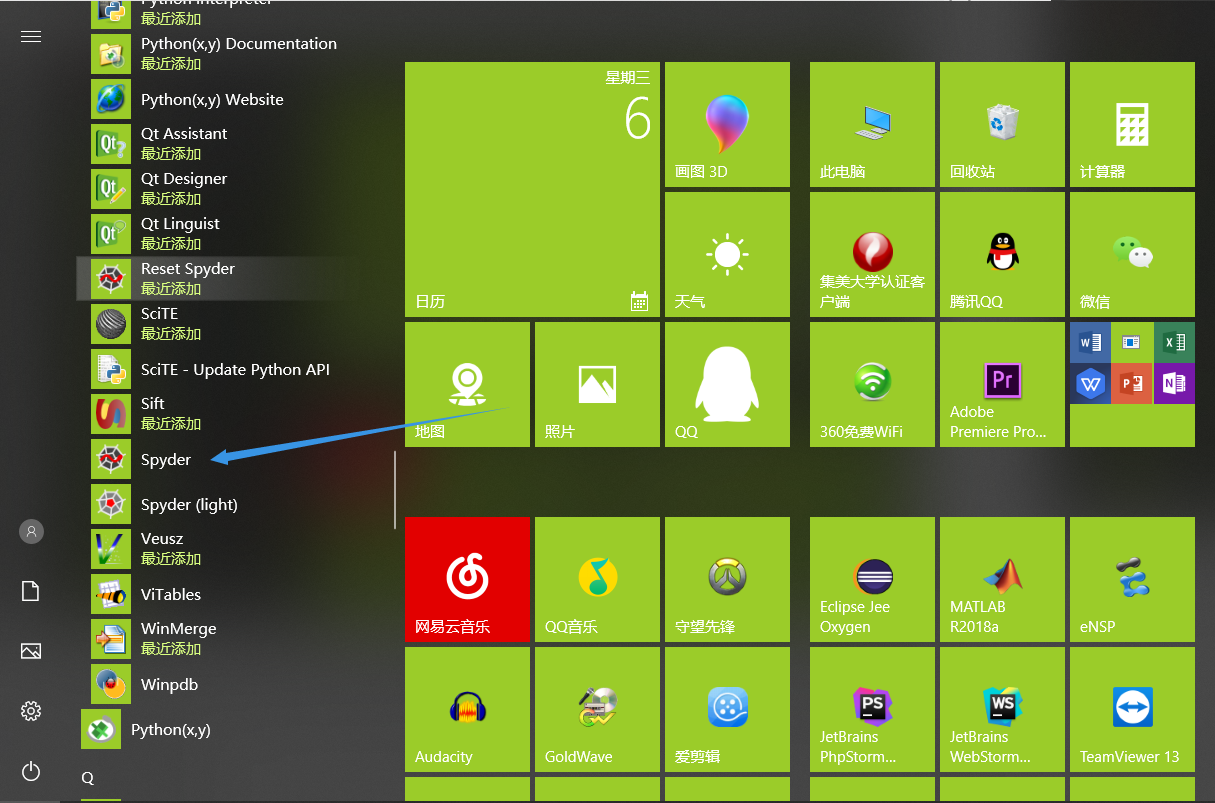Open the 画图 3D tile

coord(727,124)
